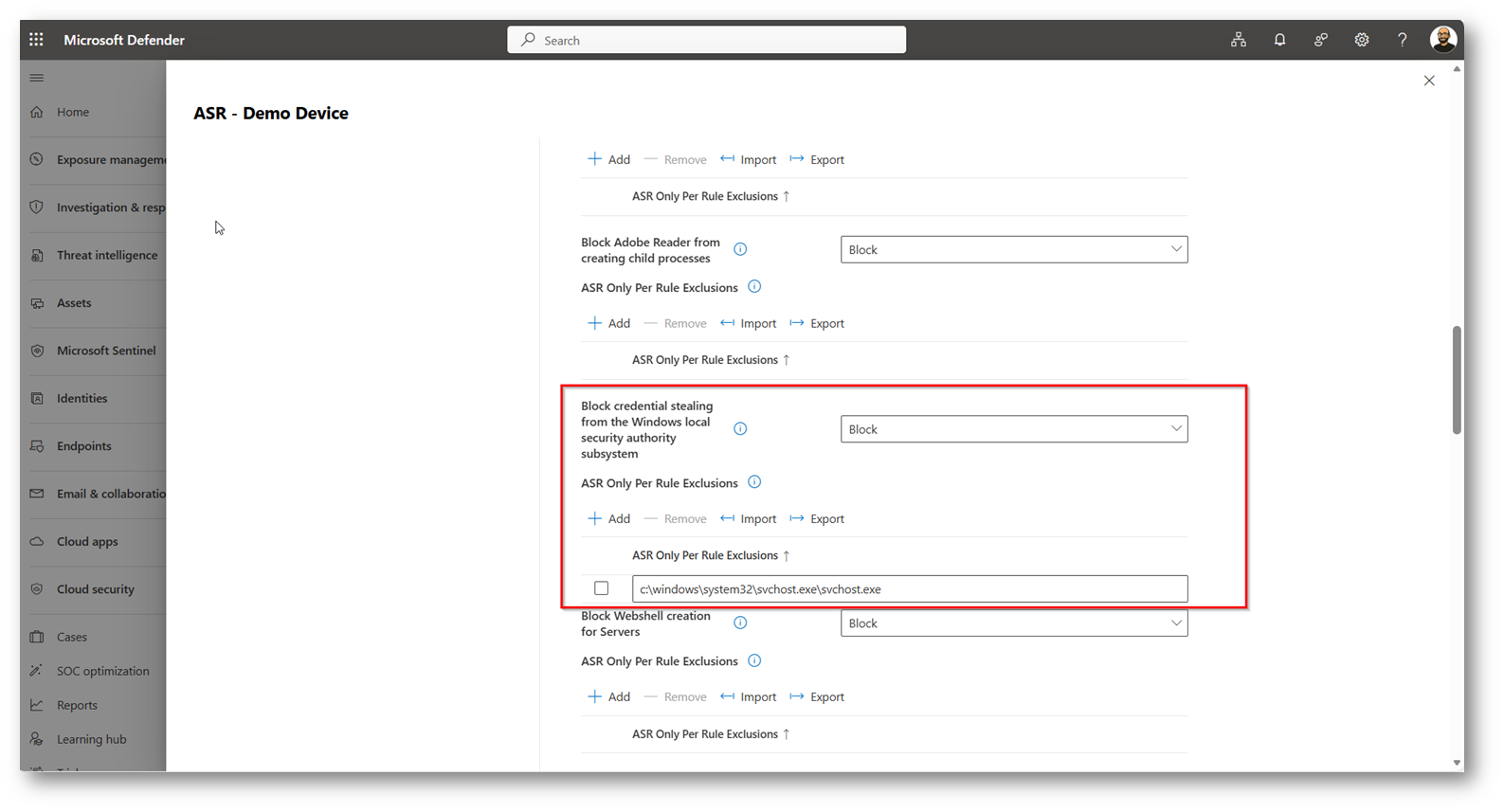Click info icon beside Block Adobe Reader rule

click(740, 249)
